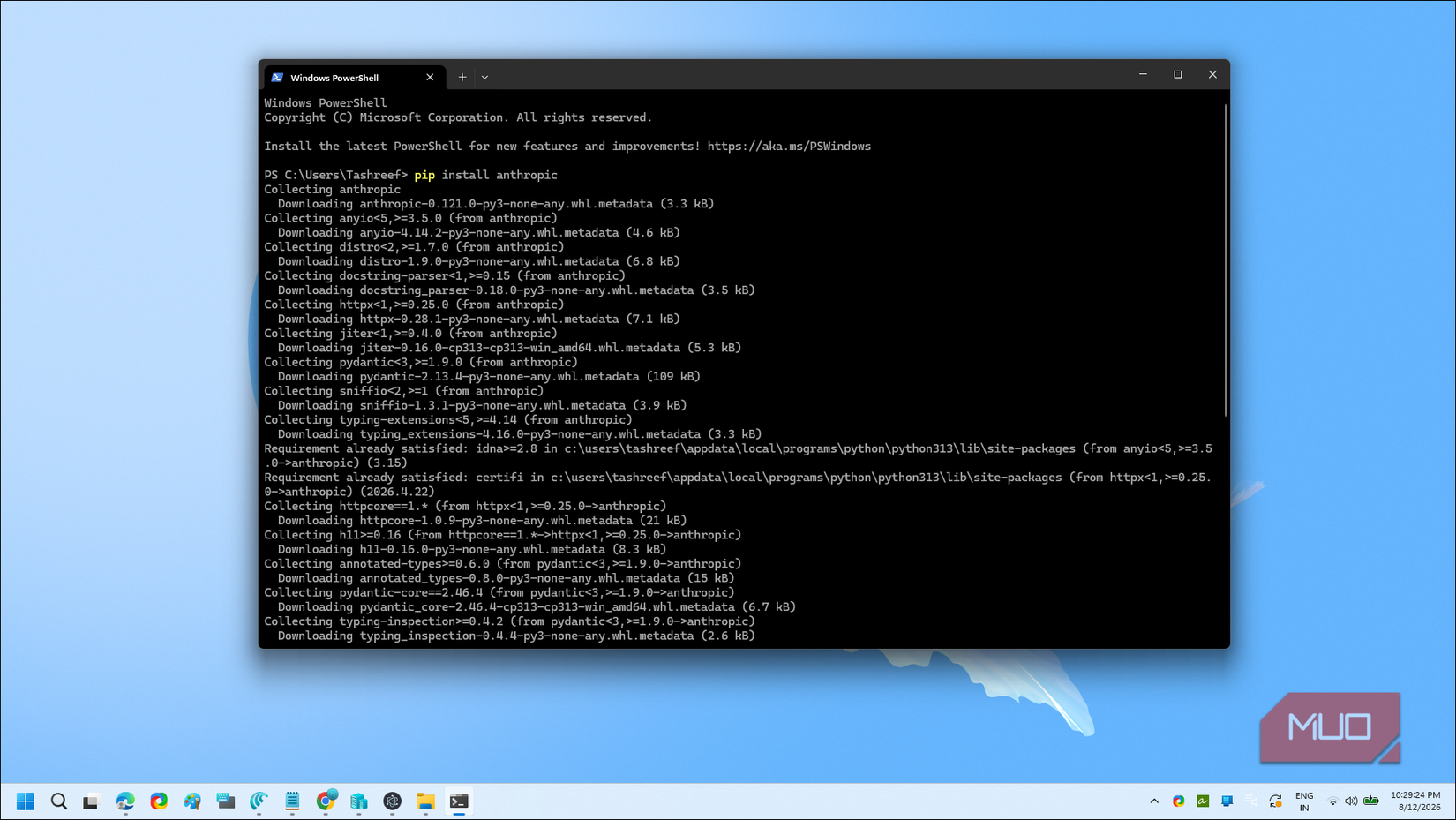Click the h11-0.16.0 download line
This screenshot has height=820, width=1456.
click(x=472, y=550)
